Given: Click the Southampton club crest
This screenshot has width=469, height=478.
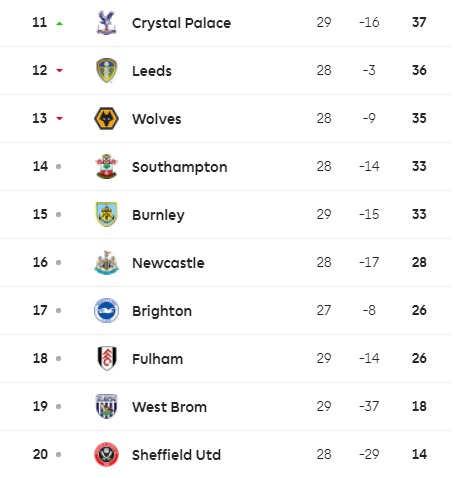Looking at the screenshot, I should (x=106, y=166).
